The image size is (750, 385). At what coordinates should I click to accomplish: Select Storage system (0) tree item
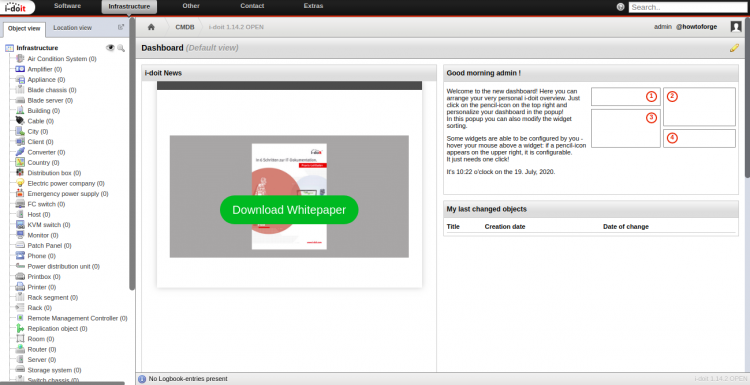[x=54, y=370]
